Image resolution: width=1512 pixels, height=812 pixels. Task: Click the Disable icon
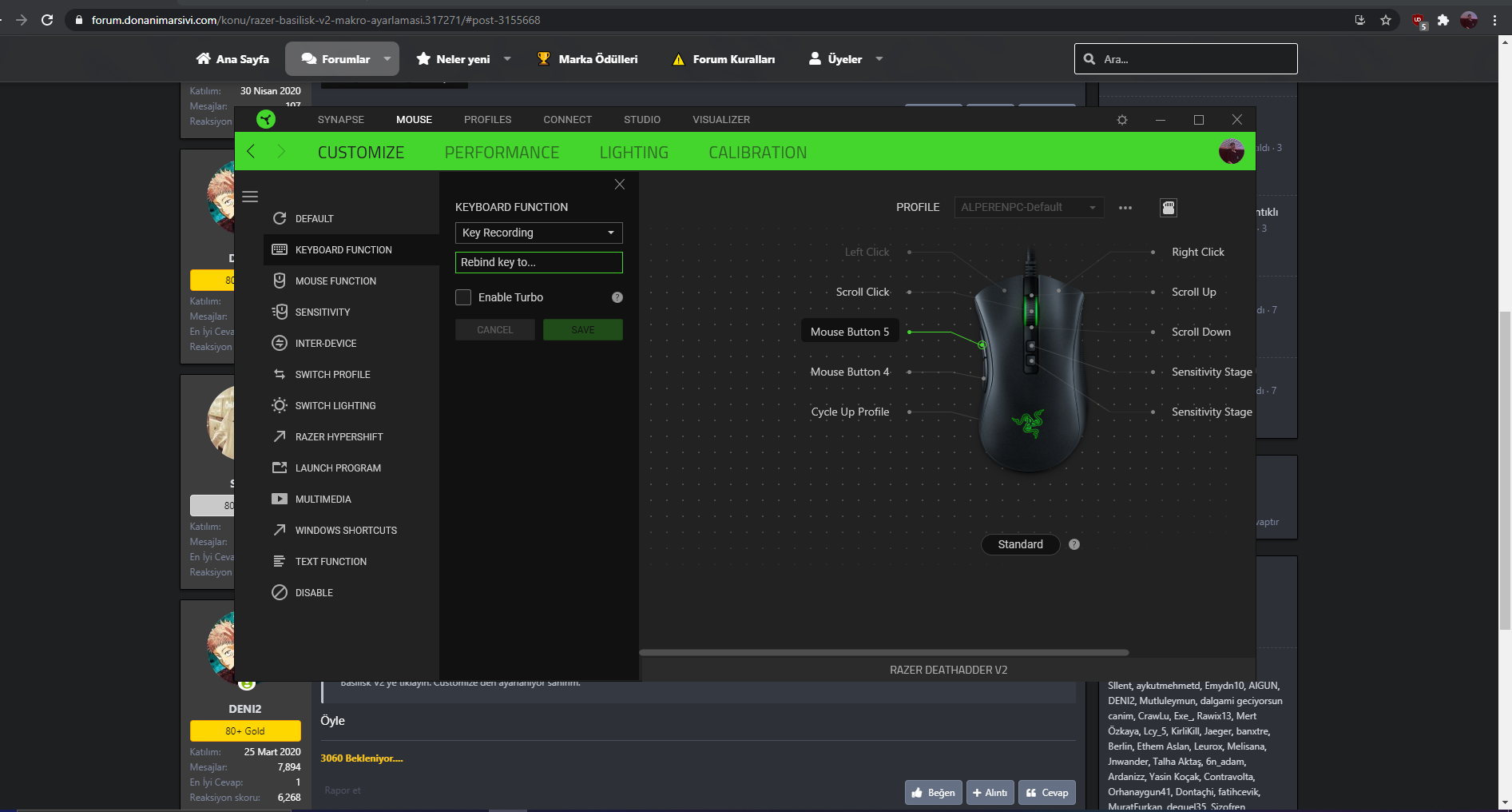point(280,592)
